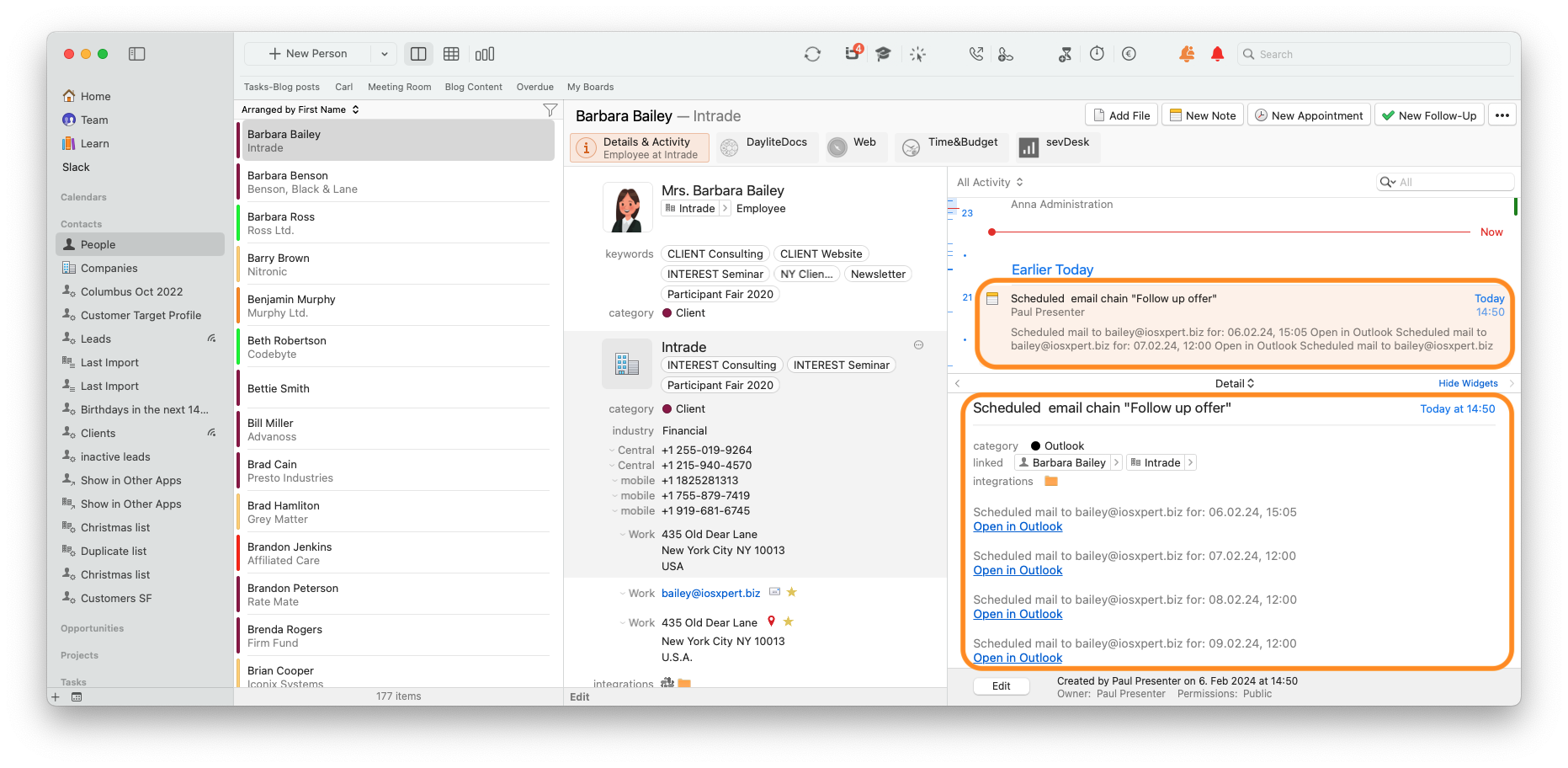
Task: Toggle the split view layout icon
Action: pos(418,53)
